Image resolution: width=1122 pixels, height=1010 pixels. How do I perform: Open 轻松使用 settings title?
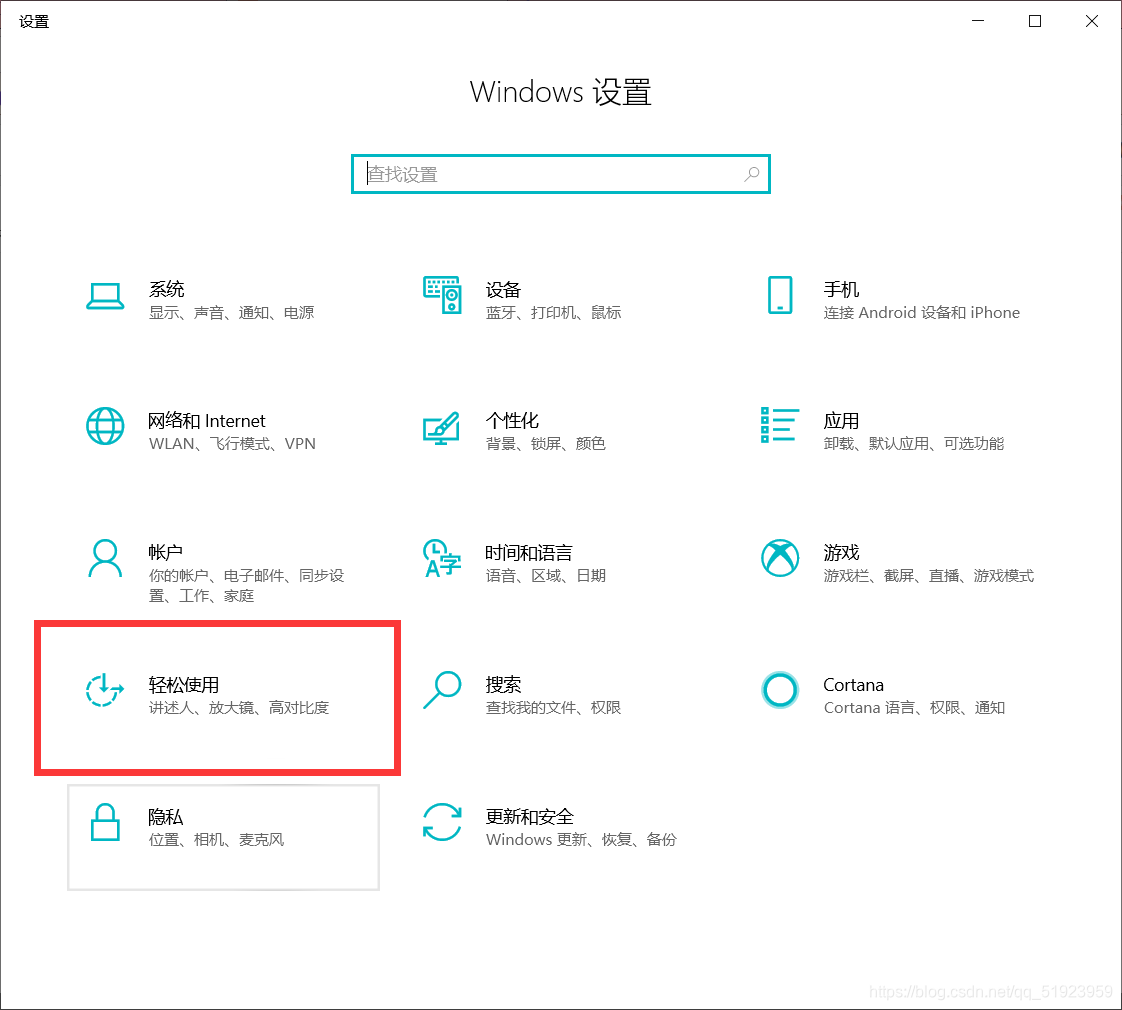coord(184,685)
